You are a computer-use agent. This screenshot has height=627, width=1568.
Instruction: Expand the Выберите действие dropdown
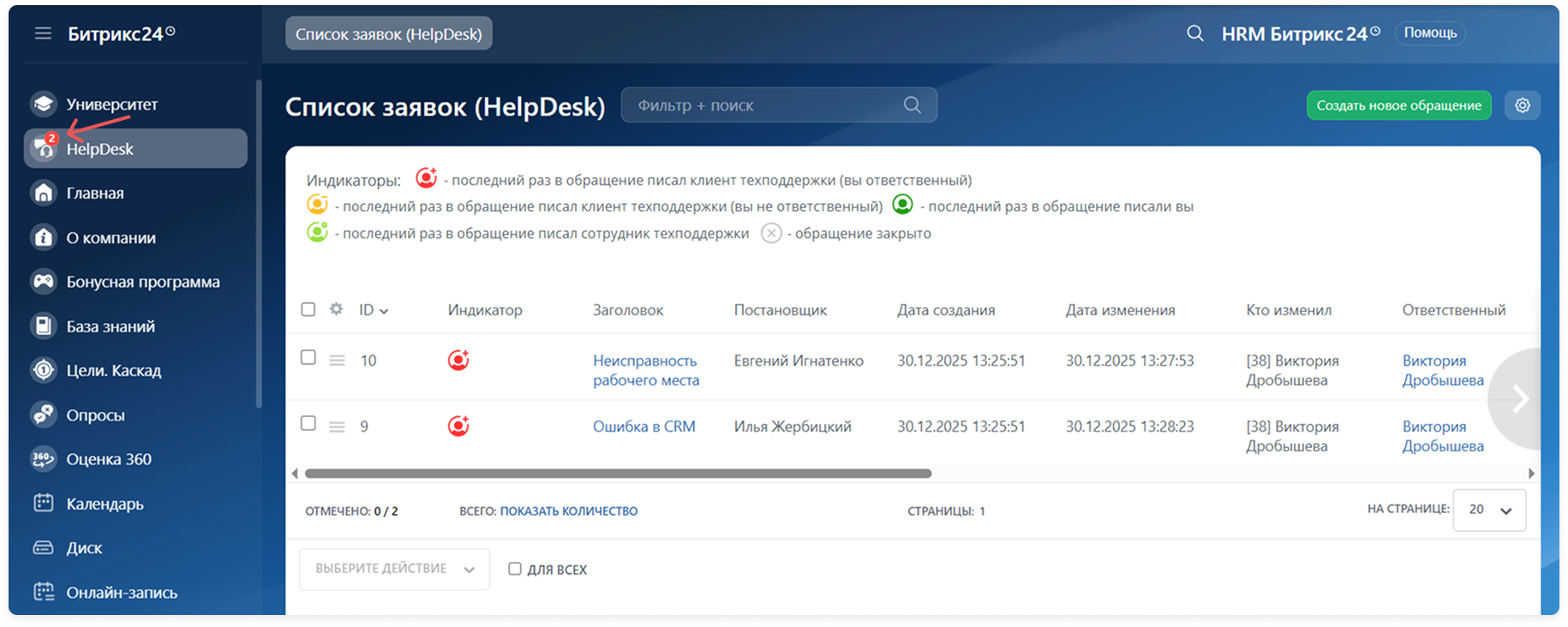394,569
